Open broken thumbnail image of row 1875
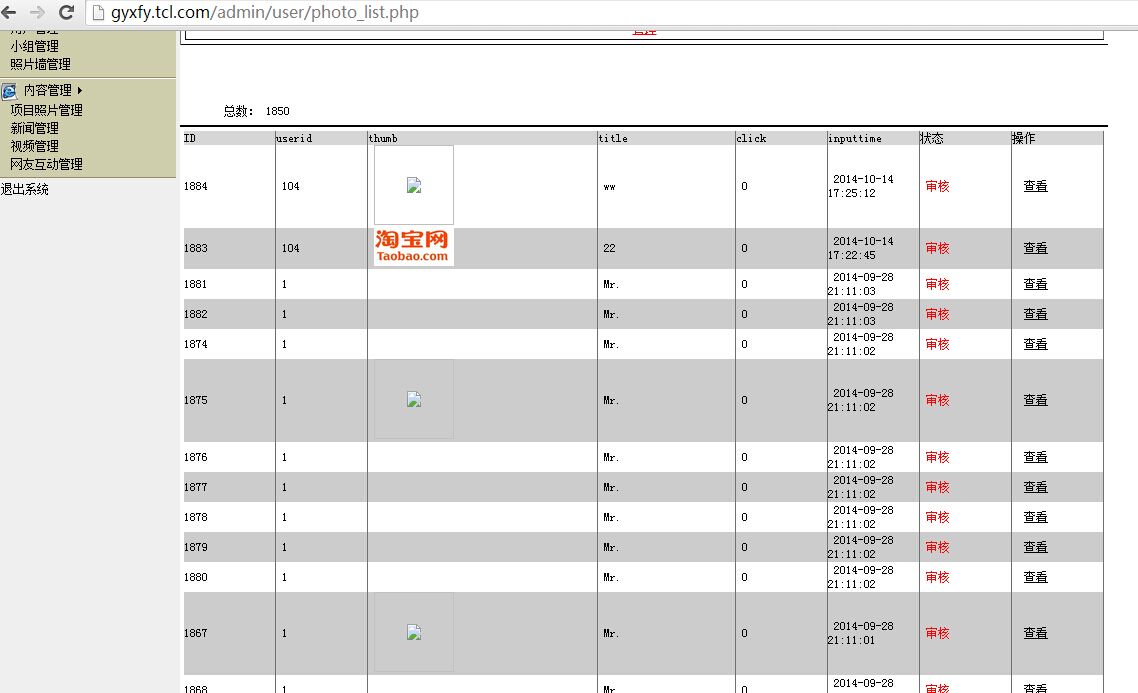 414,399
